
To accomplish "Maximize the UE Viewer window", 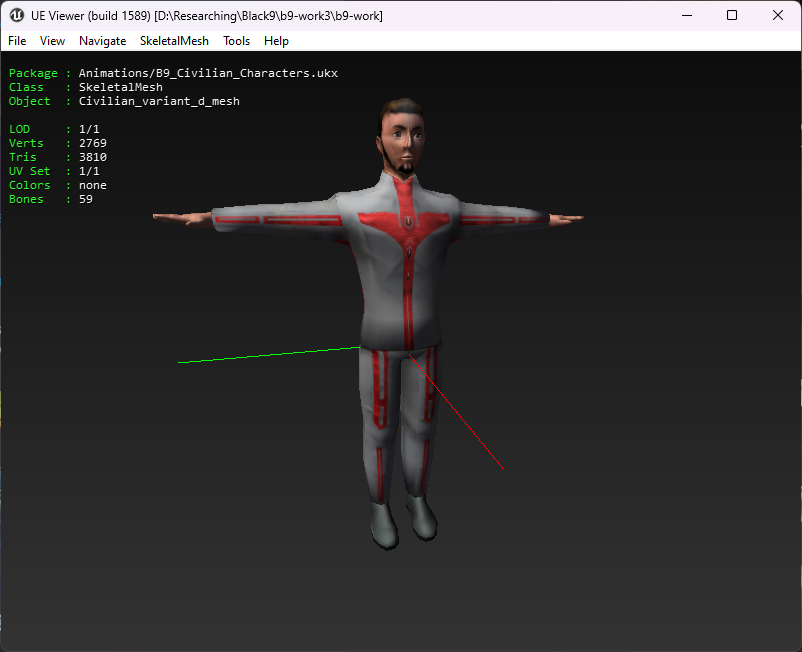I will pos(732,16).
